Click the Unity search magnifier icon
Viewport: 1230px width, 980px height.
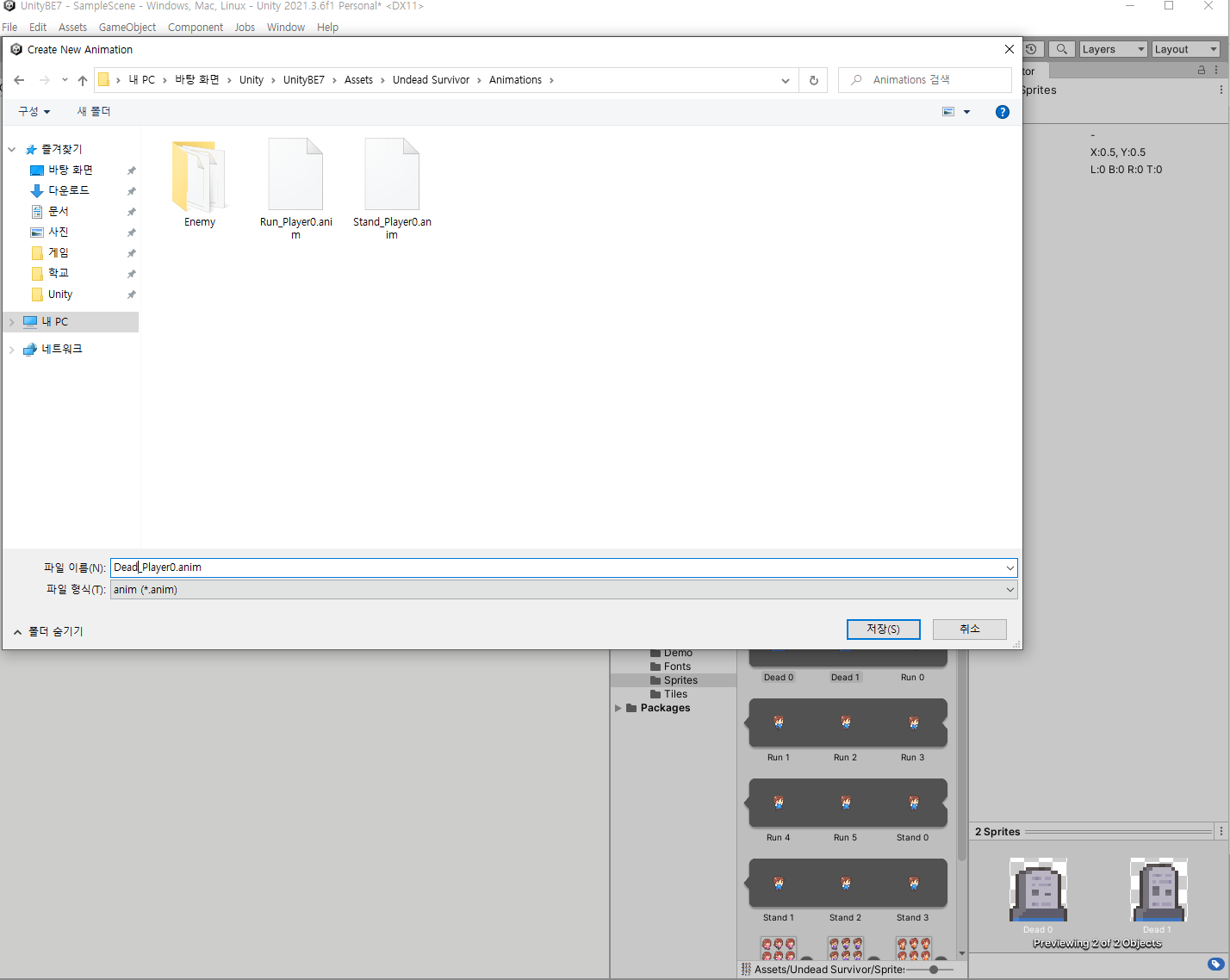pos(1062,49)
